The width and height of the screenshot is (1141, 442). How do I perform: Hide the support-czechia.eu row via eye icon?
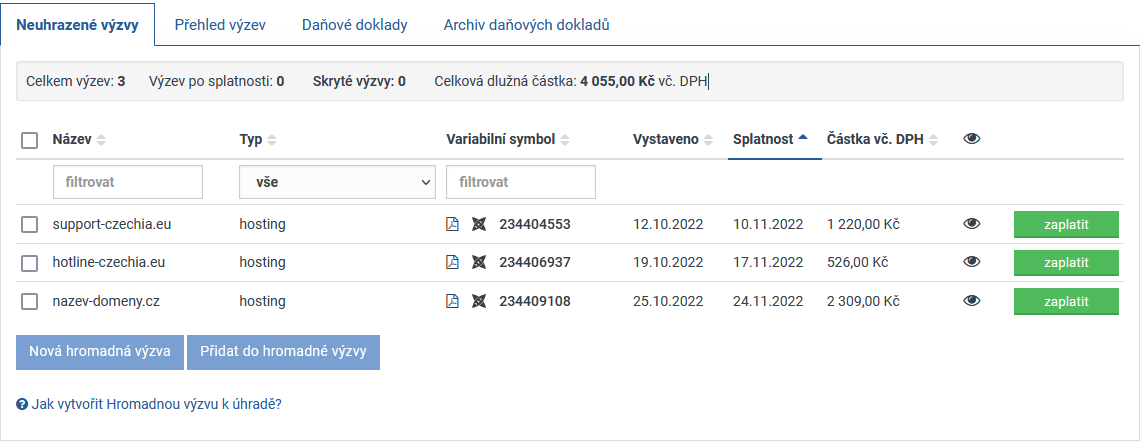point(971,224)
